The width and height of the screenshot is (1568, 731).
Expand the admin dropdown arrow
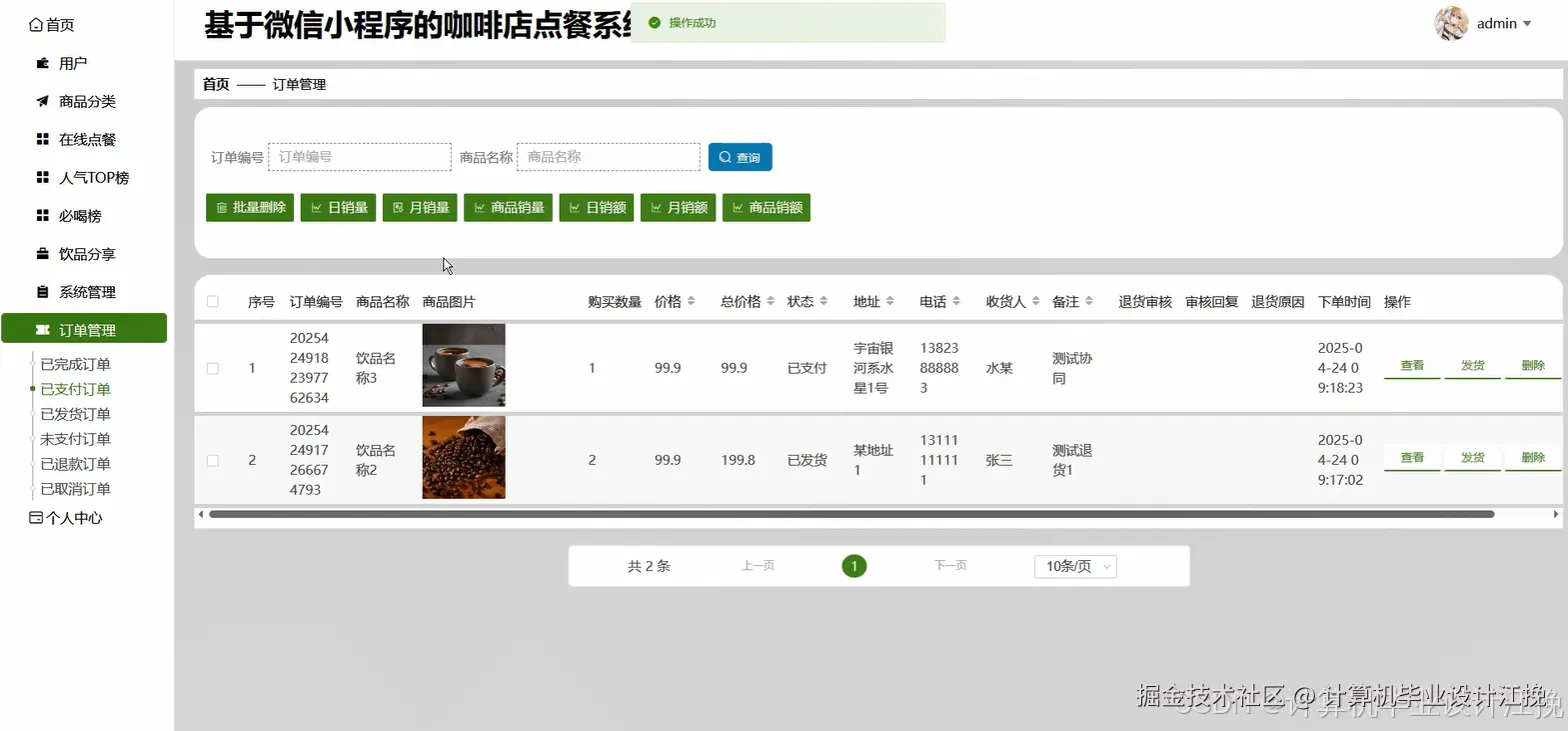1527,24
